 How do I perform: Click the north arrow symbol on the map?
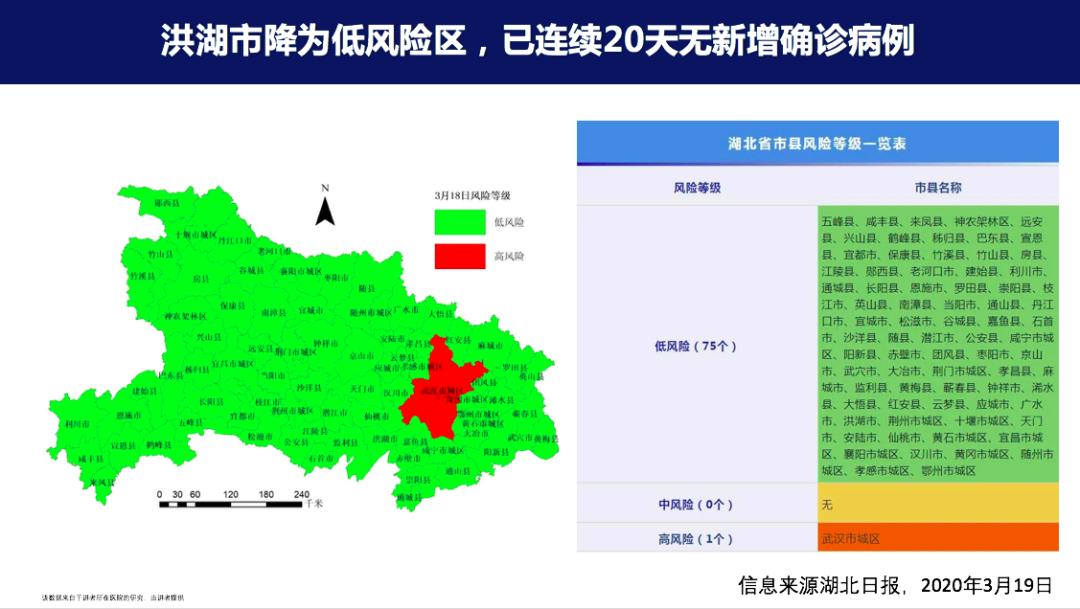tap(325, 208)
